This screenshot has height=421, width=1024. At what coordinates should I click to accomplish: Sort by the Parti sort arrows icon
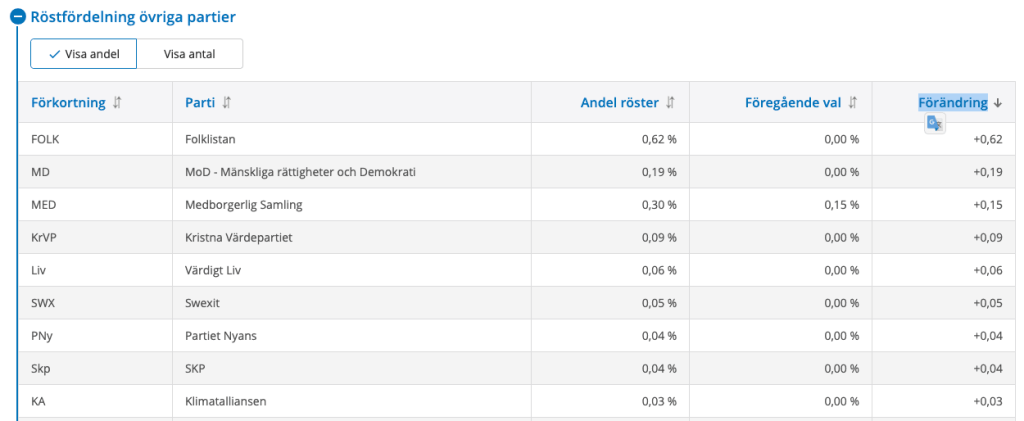pos(227,102)
